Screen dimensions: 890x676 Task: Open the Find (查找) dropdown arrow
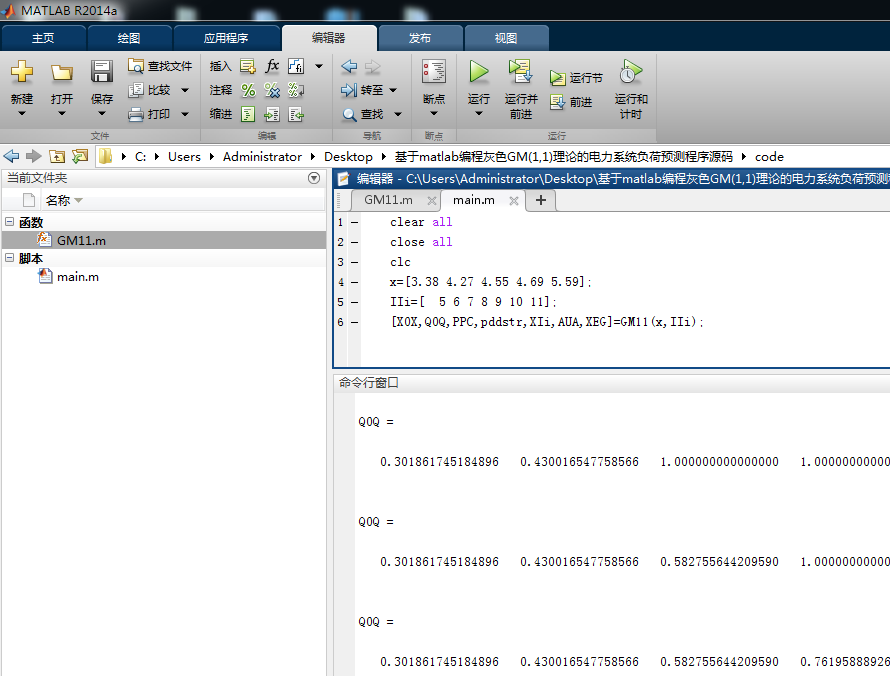(398, 115)
